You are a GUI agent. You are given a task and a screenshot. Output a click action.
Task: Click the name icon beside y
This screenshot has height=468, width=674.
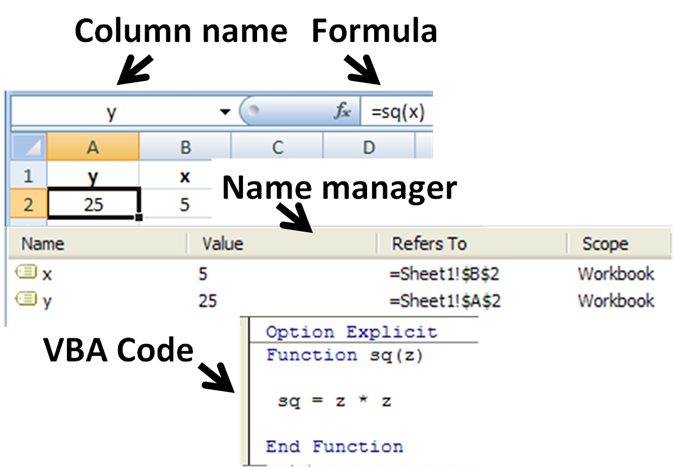coord(25,300)
